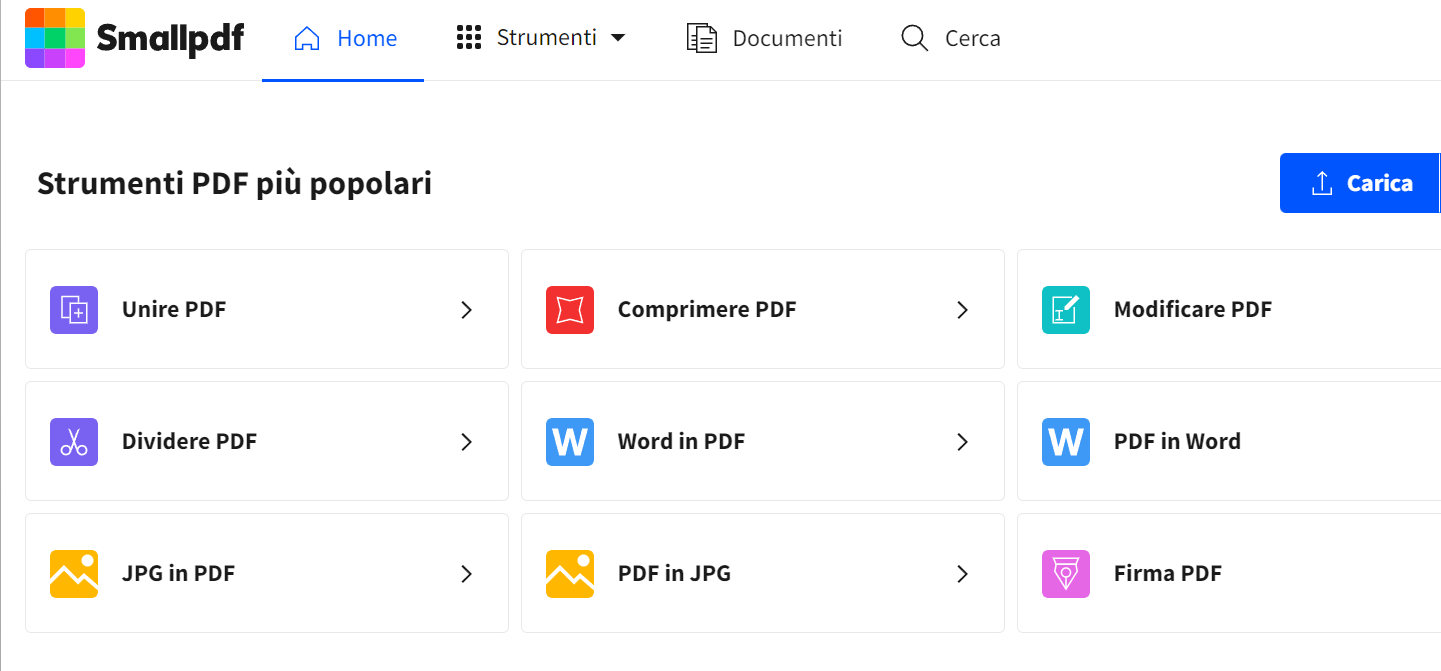Click the Word in PDF W icon
The height and width of the screenshot is (671, 1441).
pos(570,442)
